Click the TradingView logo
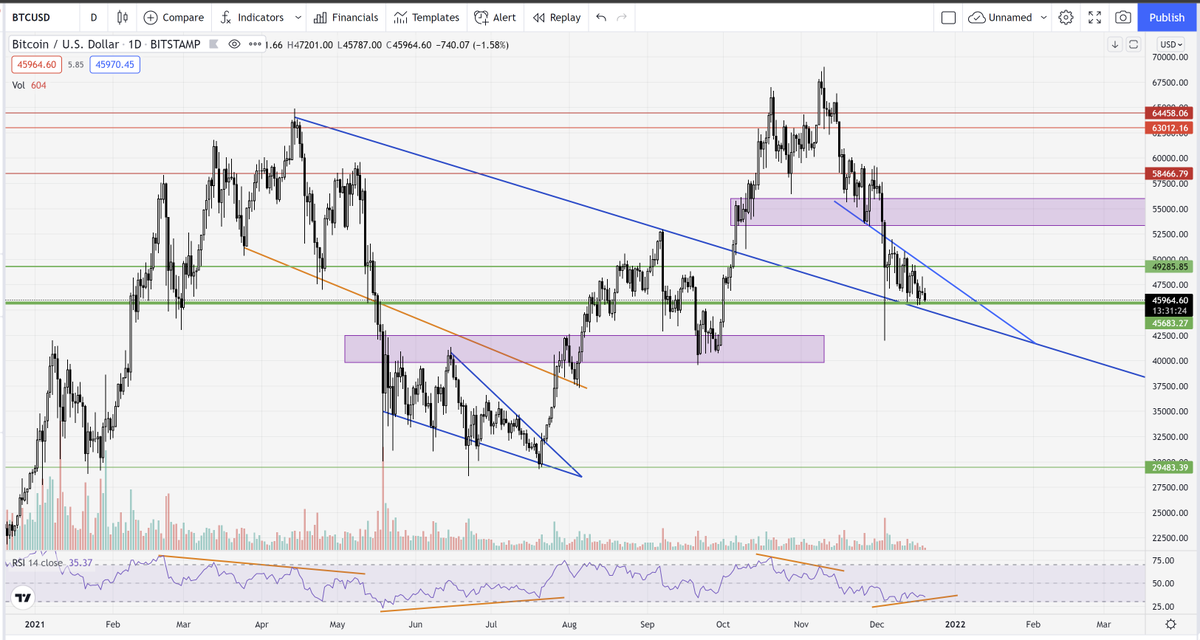The width and height of the screenshot is (1200, 640). 22,598
